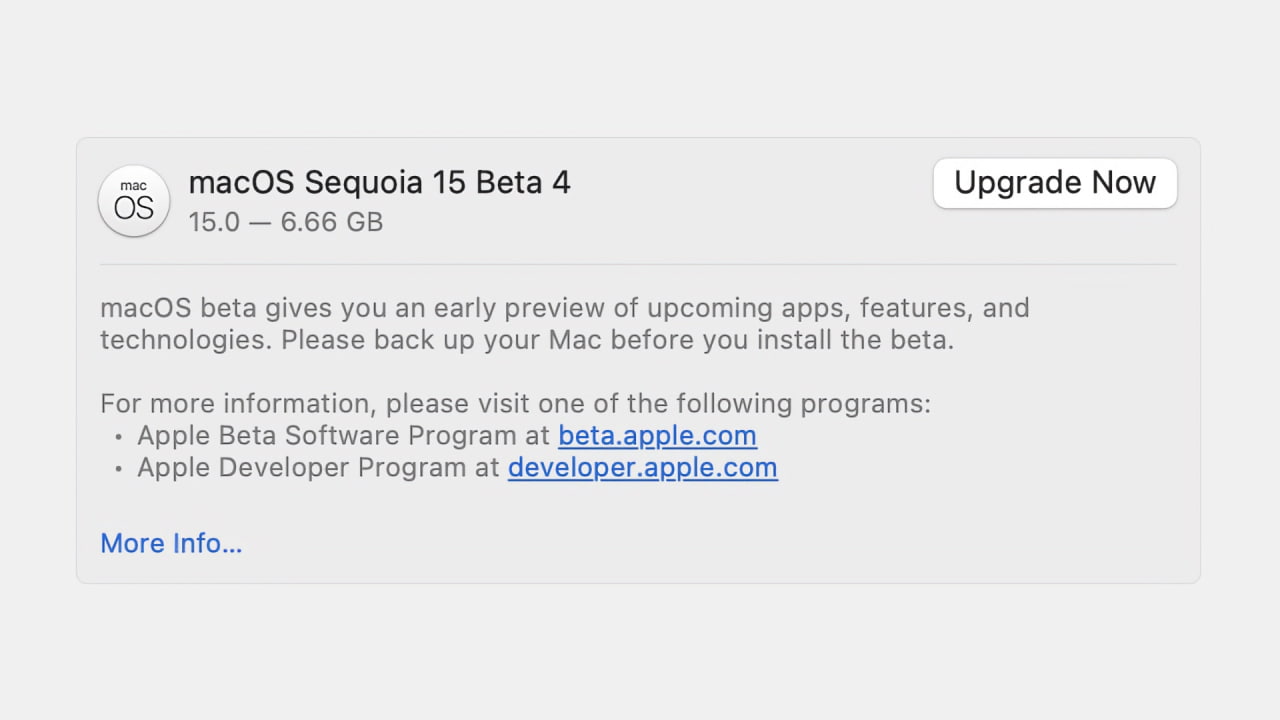Viewport: 1280px width, 720px height.
Task: Select the macOS Sequoia 15 Beta 4 title
Action: [380, 182]
